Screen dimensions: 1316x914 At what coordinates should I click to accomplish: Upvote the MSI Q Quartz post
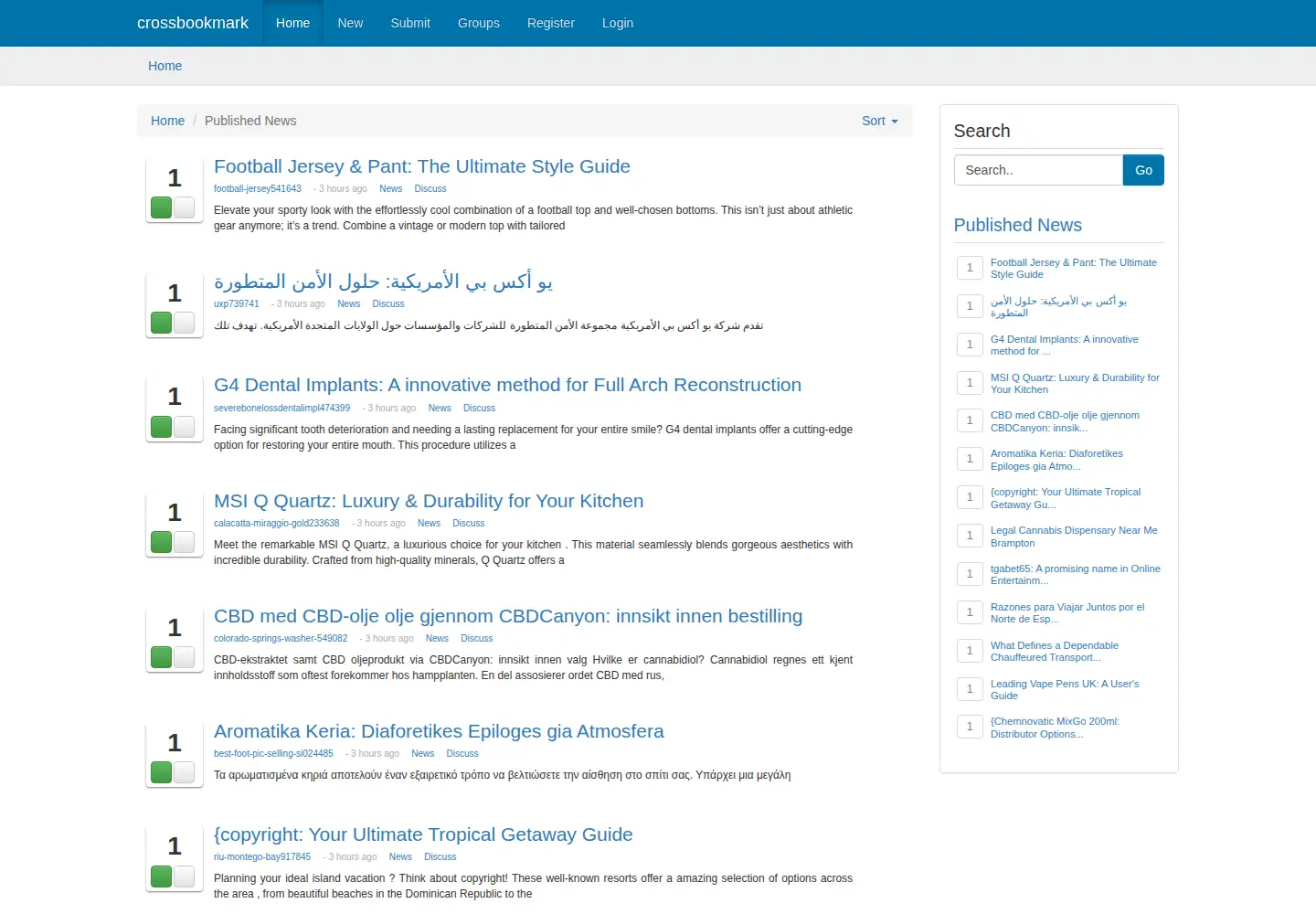tap(162, 542)
